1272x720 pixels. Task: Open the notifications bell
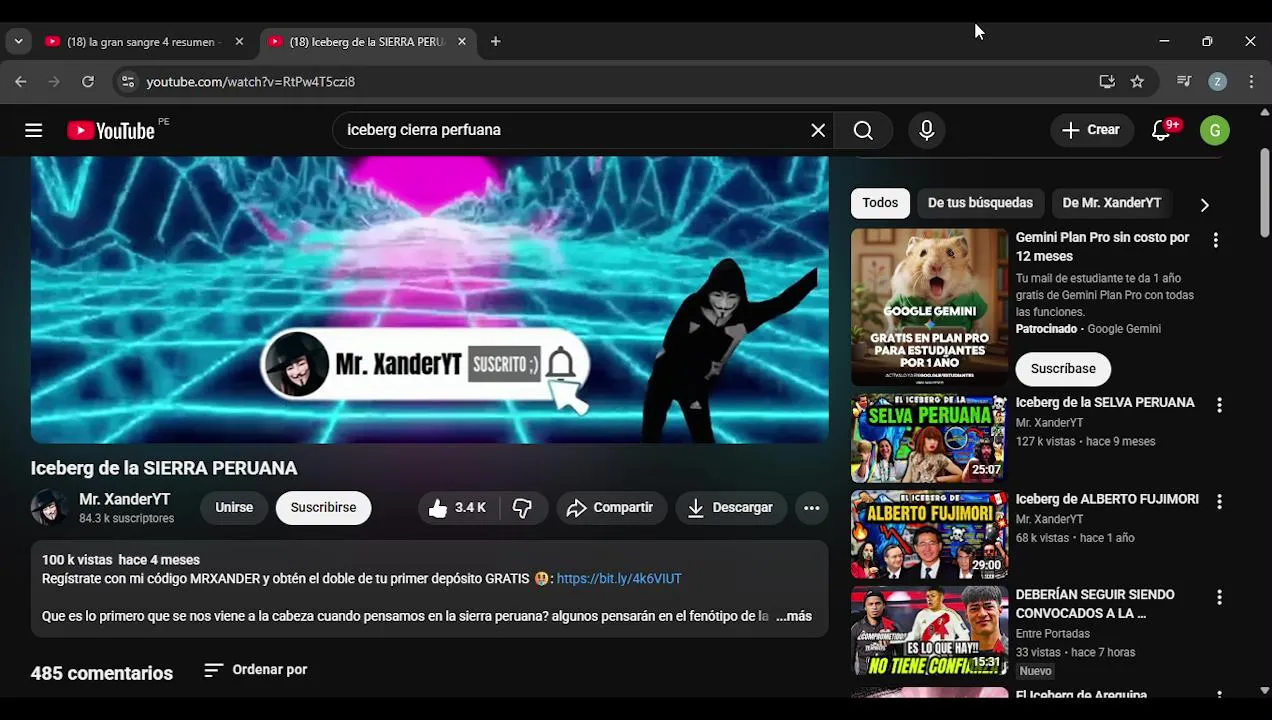[x=1161, y=130]
